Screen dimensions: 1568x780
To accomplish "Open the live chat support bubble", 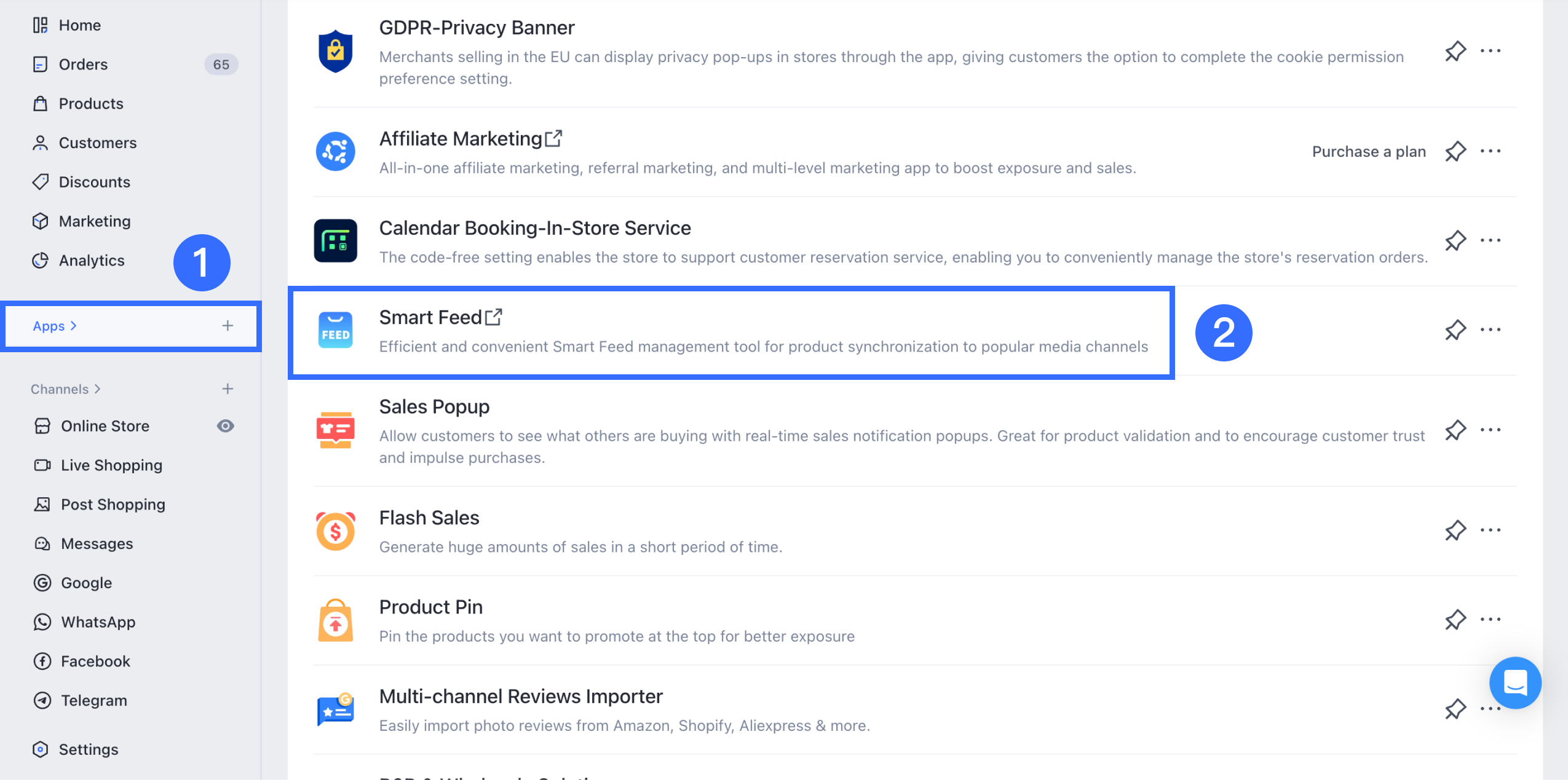I will (x=1515, y=683).
